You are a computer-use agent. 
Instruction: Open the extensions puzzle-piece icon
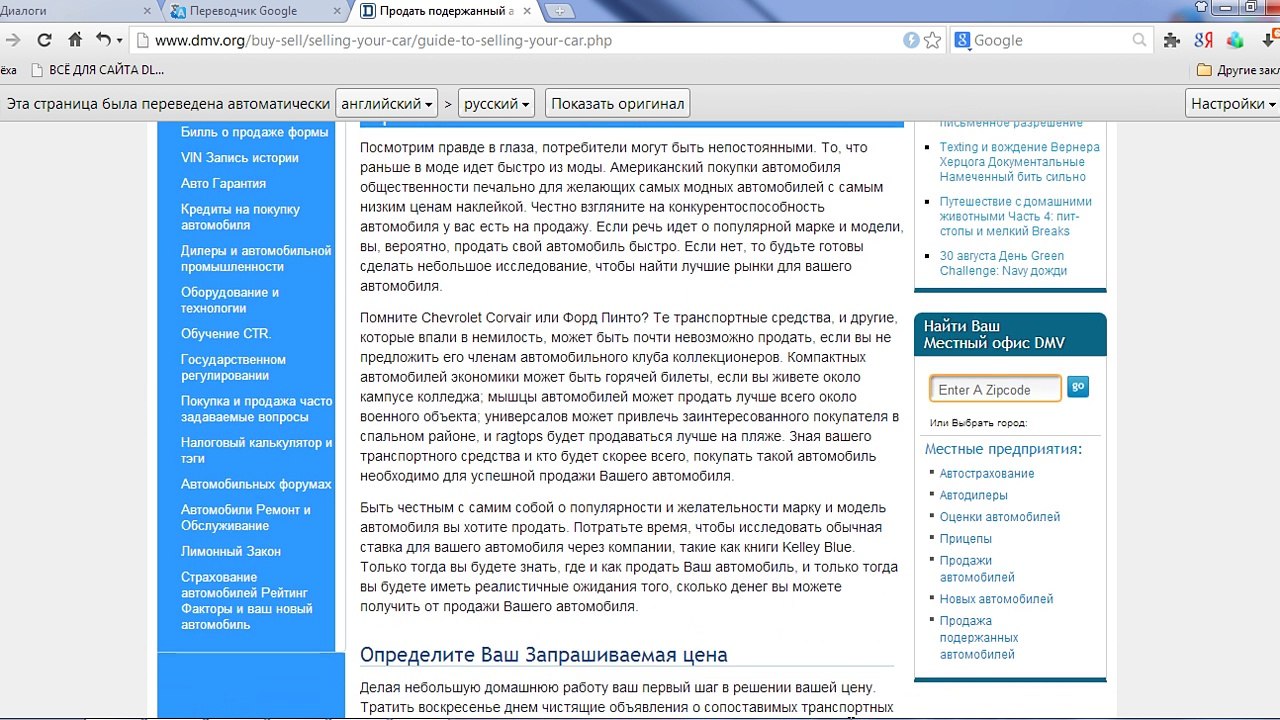[x=1172, y=40]
